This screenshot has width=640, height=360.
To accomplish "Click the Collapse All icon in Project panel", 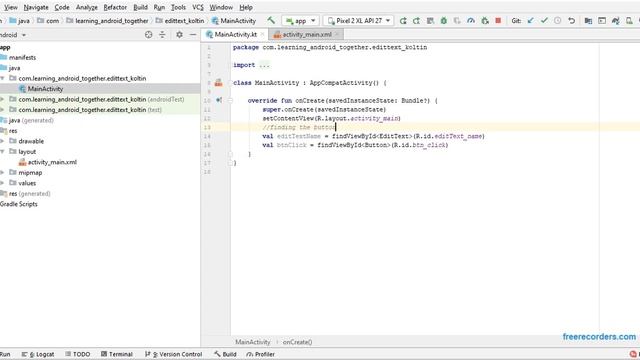I will click(162, 35).
